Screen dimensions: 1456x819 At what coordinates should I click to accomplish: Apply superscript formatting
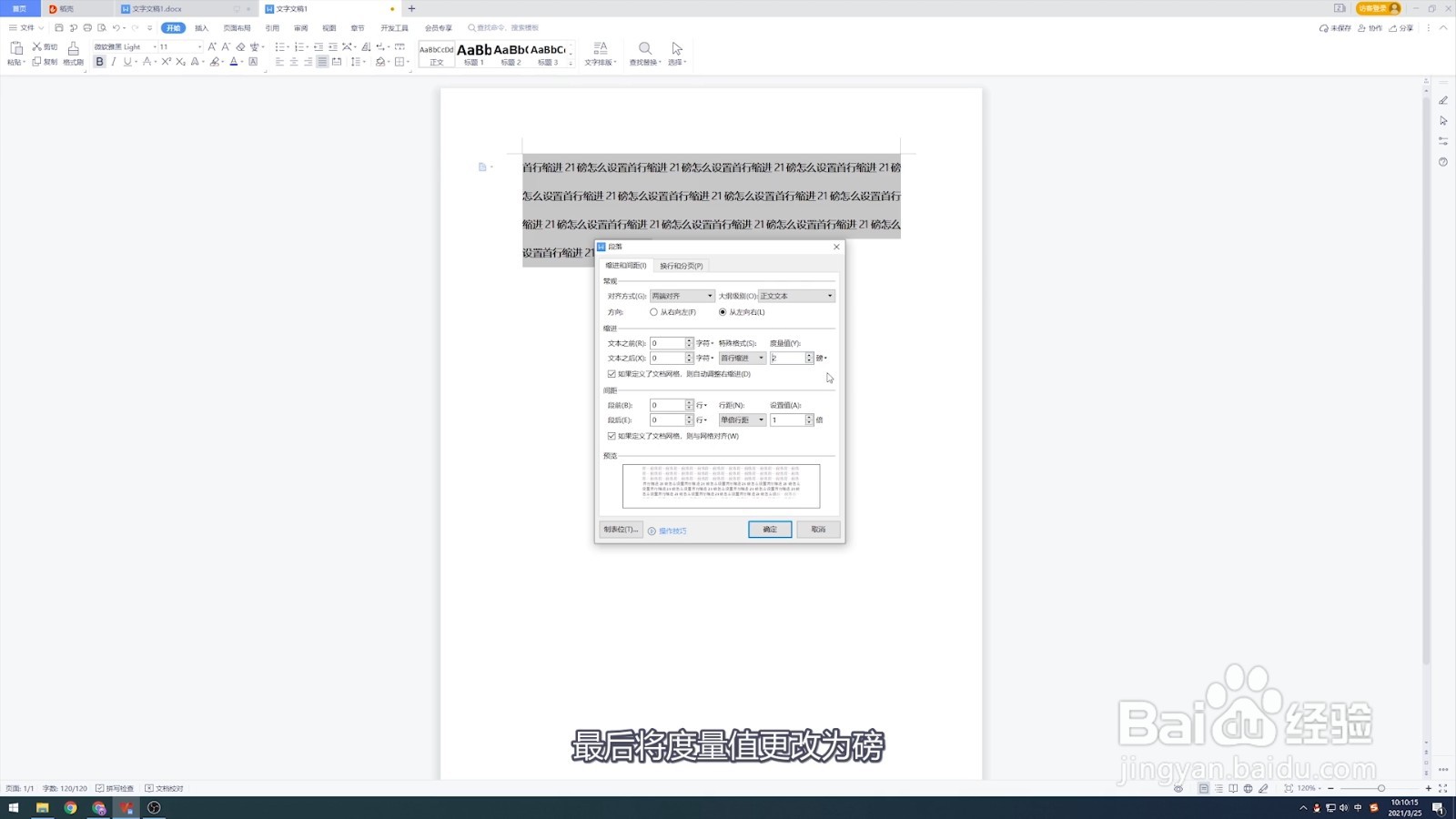pos(167,62)
